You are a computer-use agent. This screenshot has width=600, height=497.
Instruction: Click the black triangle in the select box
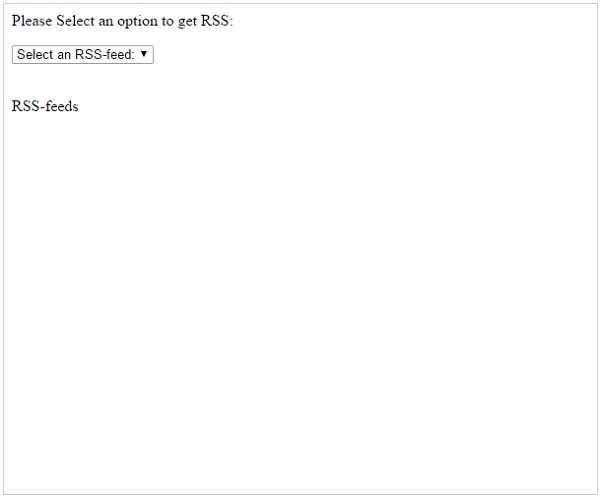click(x=144, y=54)
